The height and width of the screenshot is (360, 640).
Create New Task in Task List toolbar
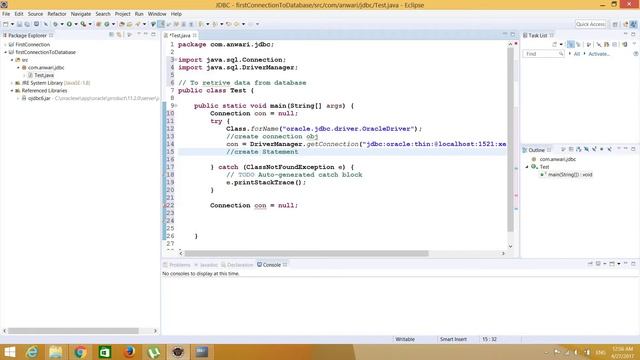click(x=555, y=44)
